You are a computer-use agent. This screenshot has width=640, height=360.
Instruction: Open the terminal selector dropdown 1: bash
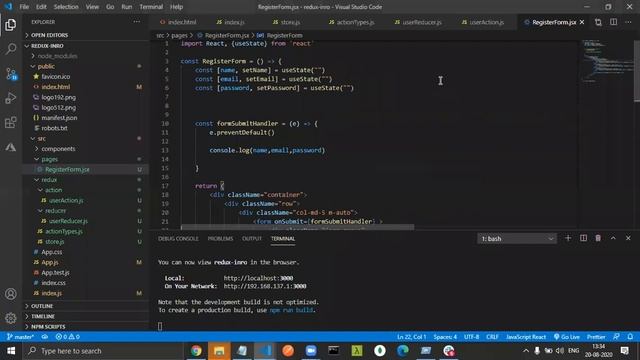pyautogui.click(x=517, y=238)
